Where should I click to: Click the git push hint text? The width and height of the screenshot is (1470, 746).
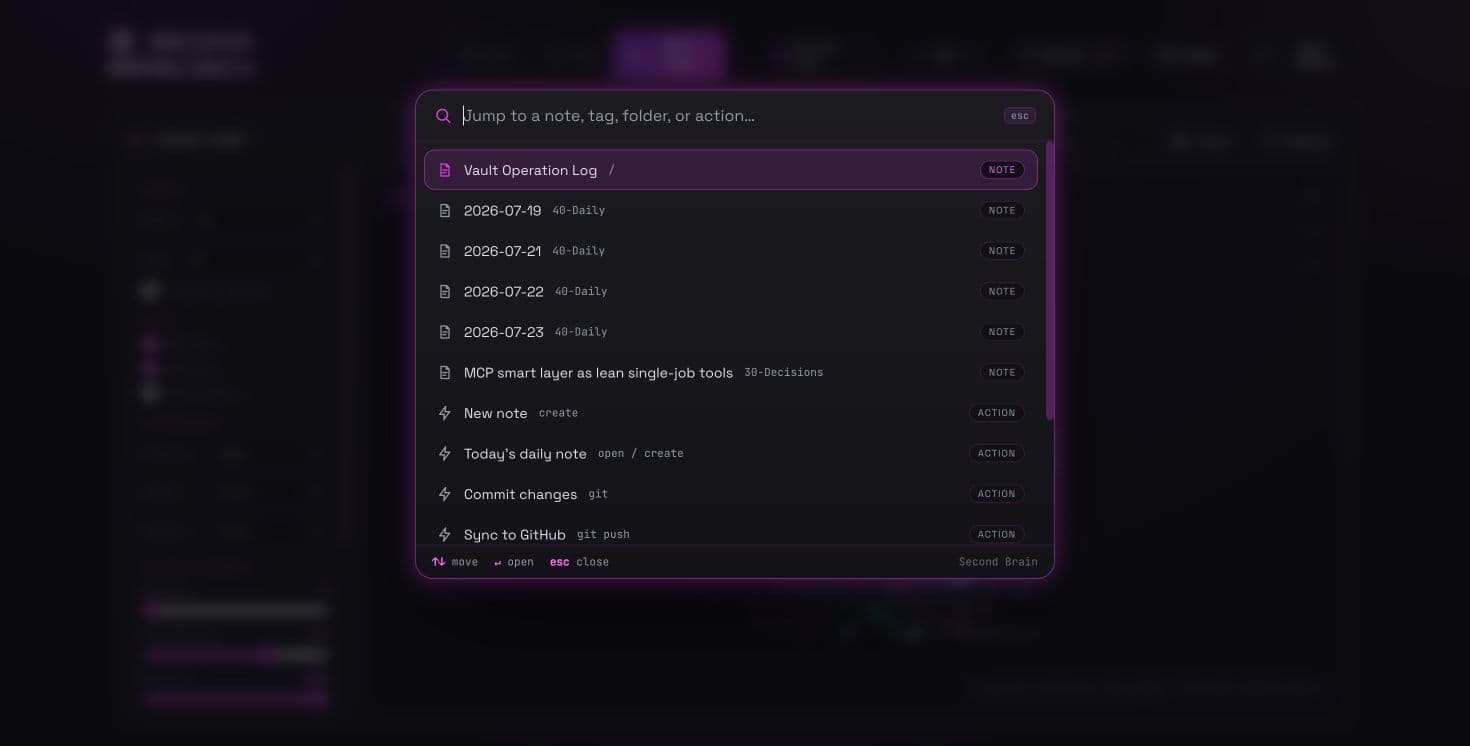tap(603, 534)
